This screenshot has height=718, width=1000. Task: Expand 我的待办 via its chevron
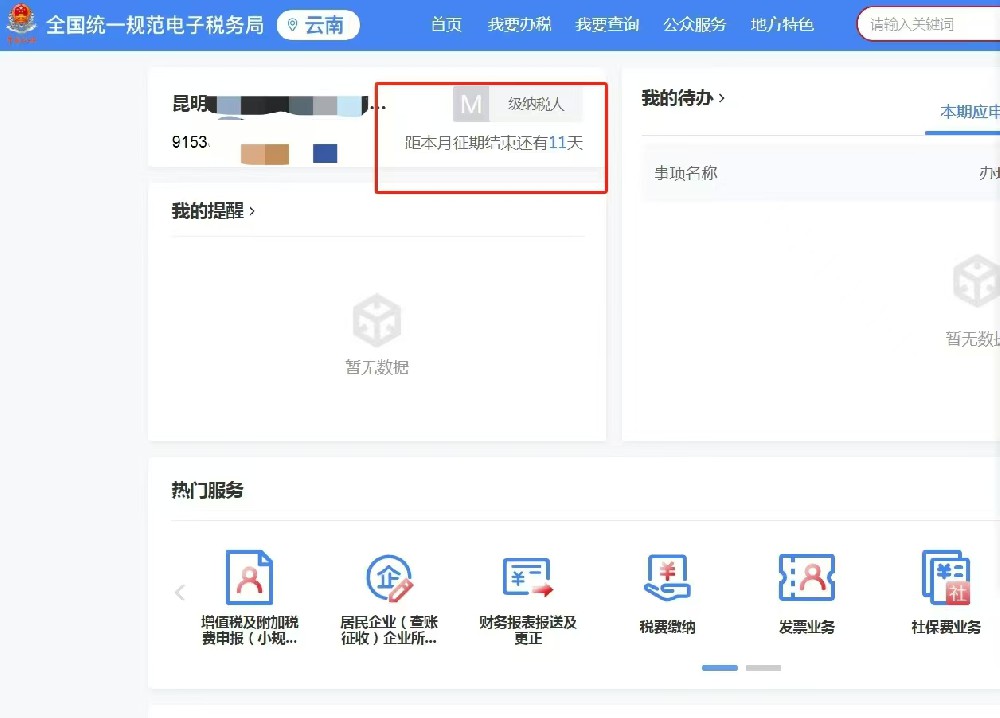coord(722,98)
